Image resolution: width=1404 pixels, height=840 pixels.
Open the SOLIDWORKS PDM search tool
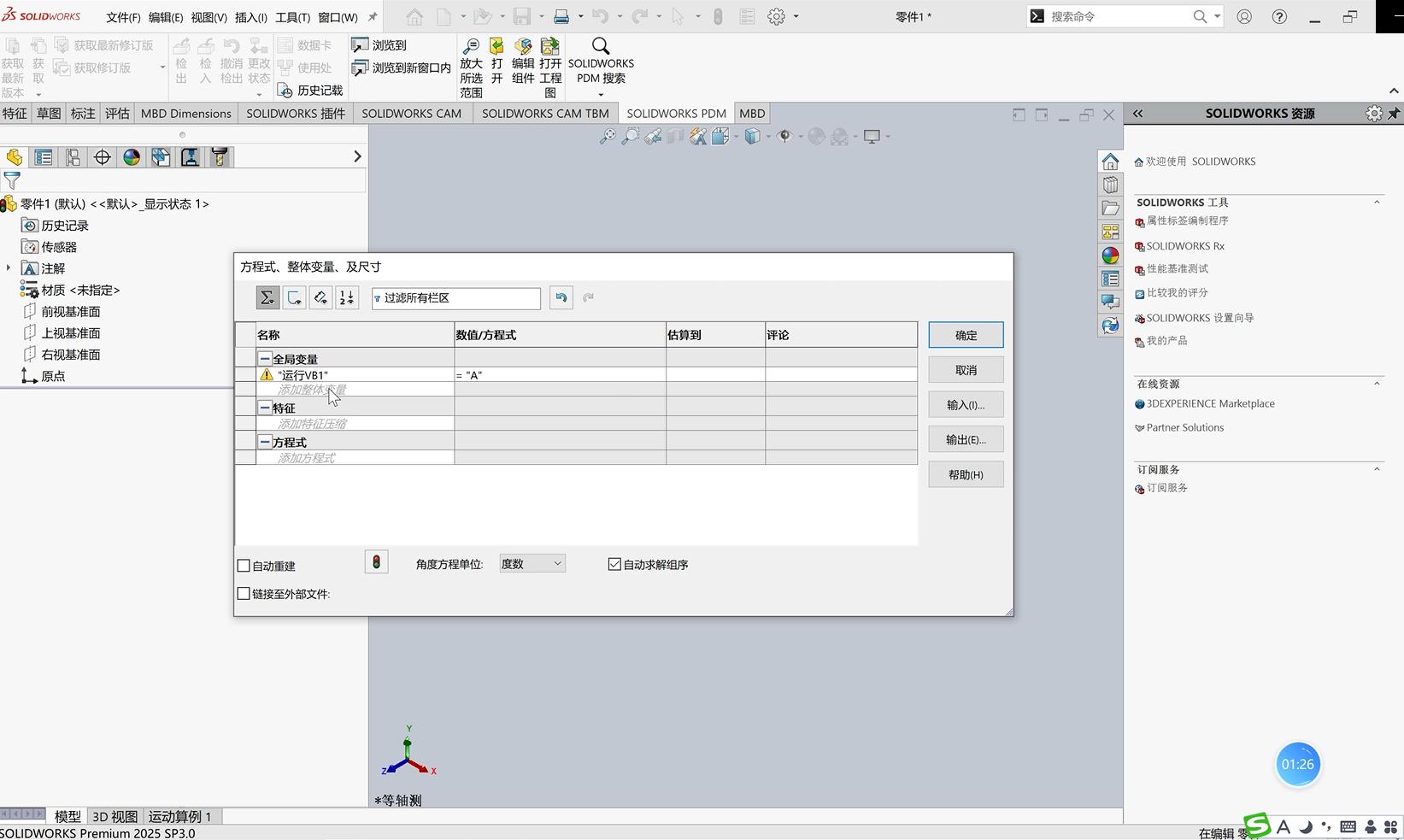click(601, 61)
